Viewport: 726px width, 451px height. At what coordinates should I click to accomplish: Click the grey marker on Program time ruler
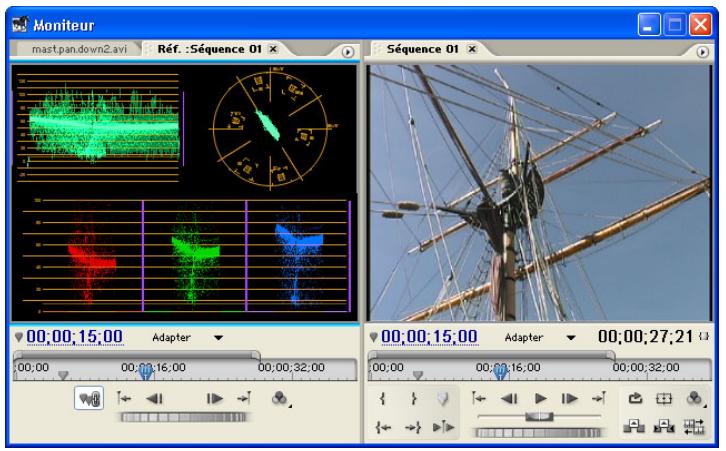pyautogui.click(x=418, y=375)
